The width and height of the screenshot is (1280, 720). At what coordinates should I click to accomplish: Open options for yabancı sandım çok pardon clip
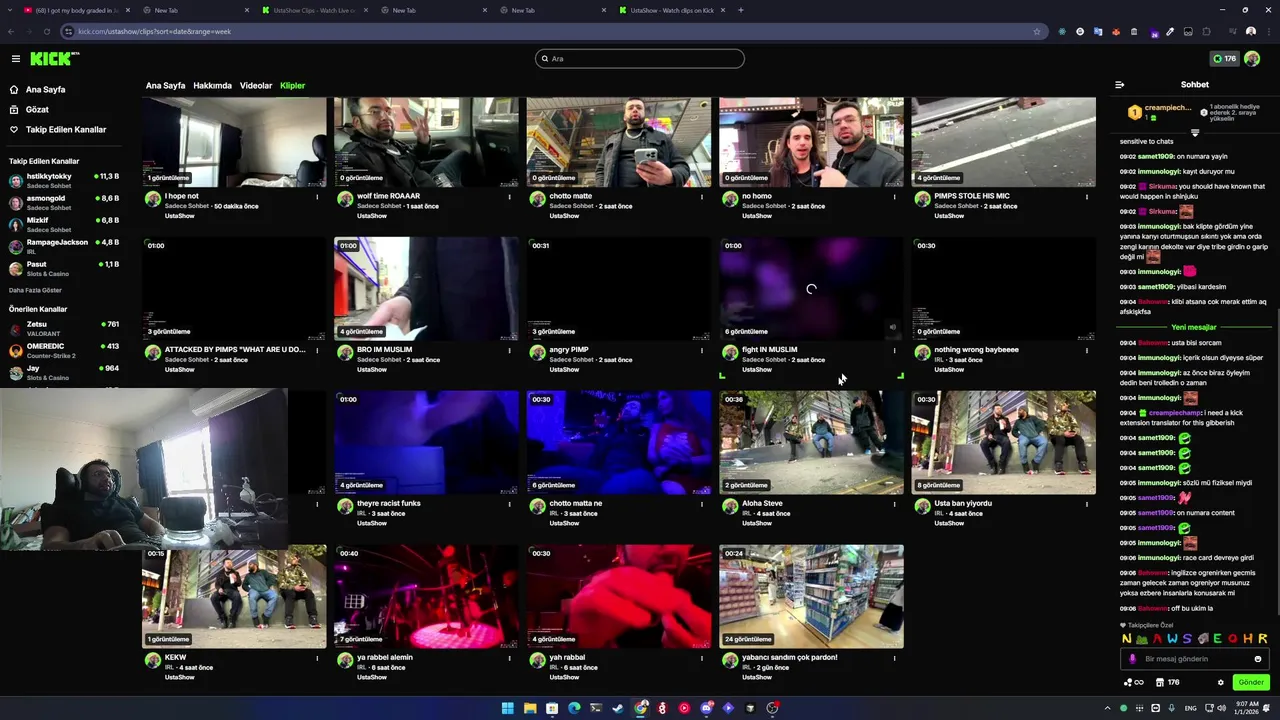coord(894,658)
